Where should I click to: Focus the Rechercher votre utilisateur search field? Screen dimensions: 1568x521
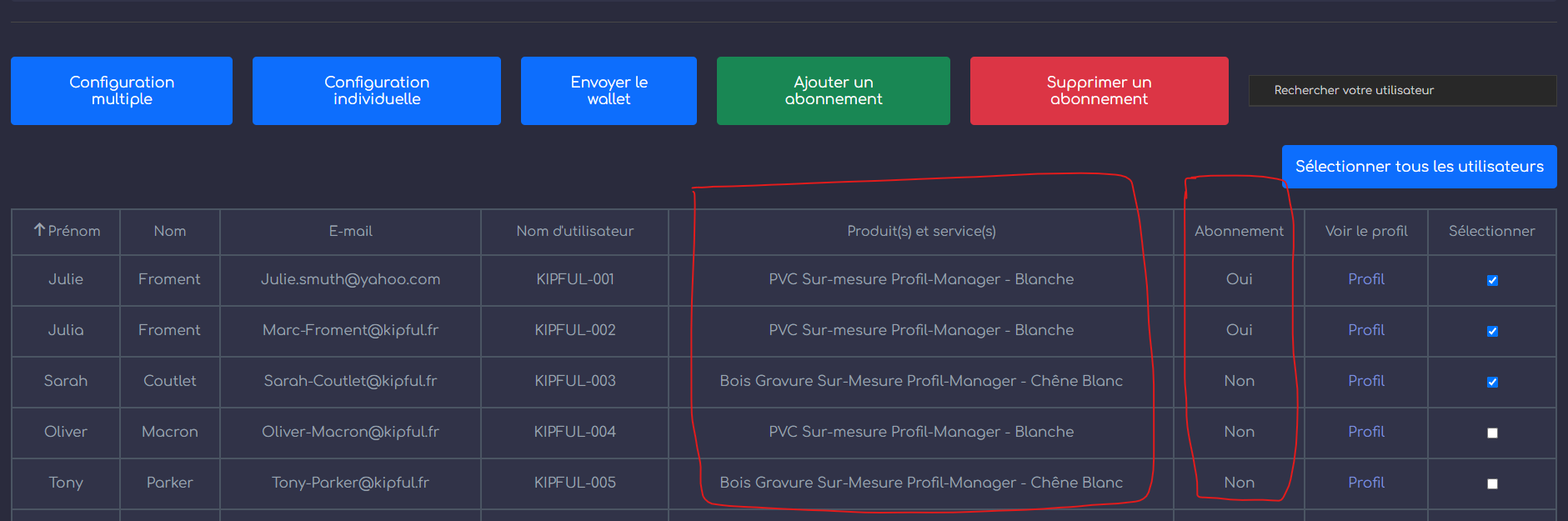[x=1402, y=91]
